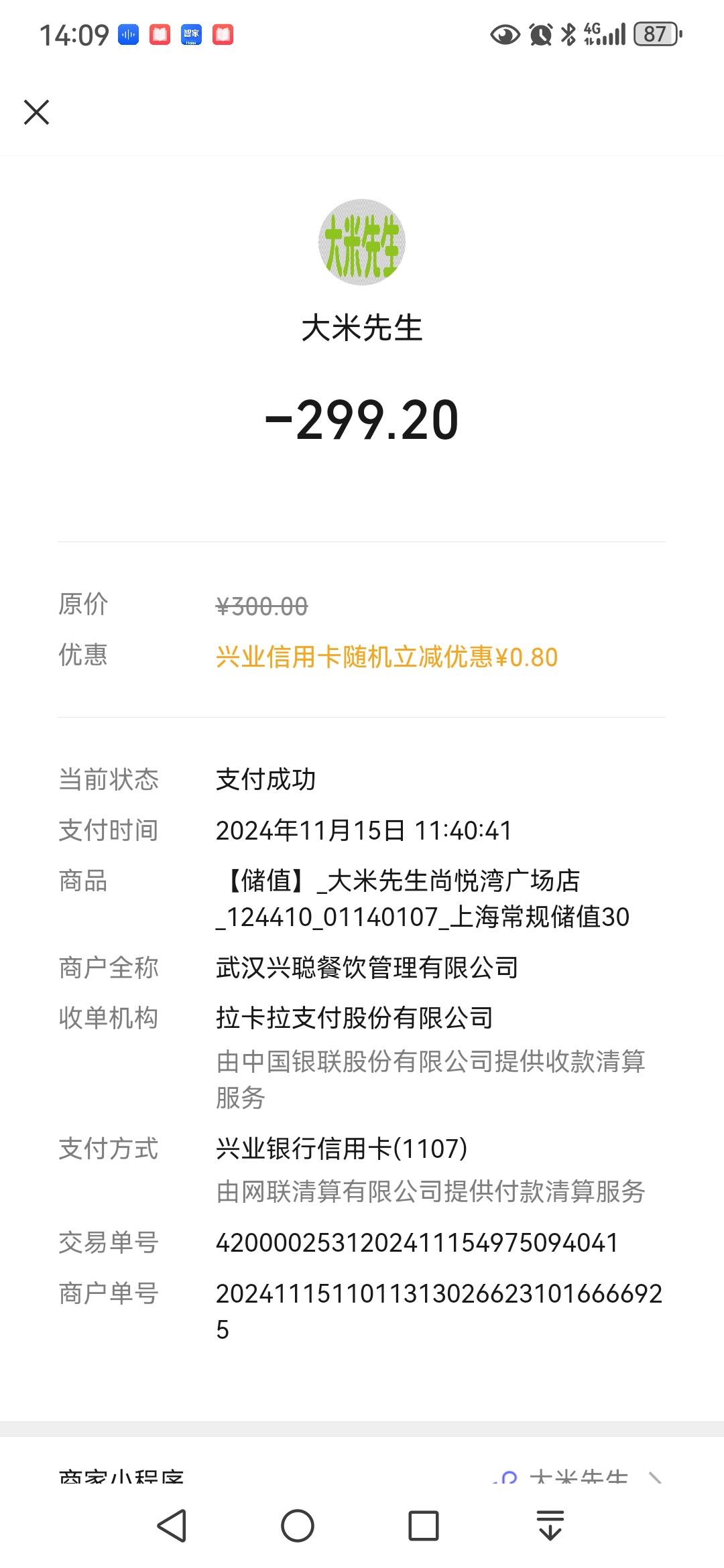Viewport: 724px width, 1568px height.
Task: Tap the eye comfort icon in status bar
Action: coord(505,34)
